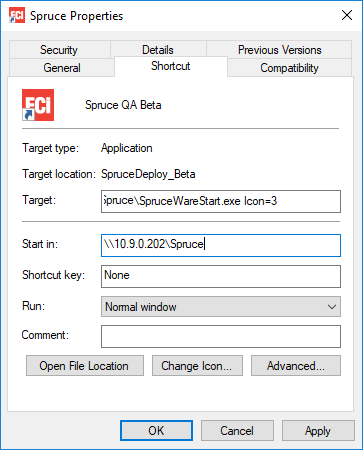Switch to the Security tab

pyautogui.click(x=59, y=50)
